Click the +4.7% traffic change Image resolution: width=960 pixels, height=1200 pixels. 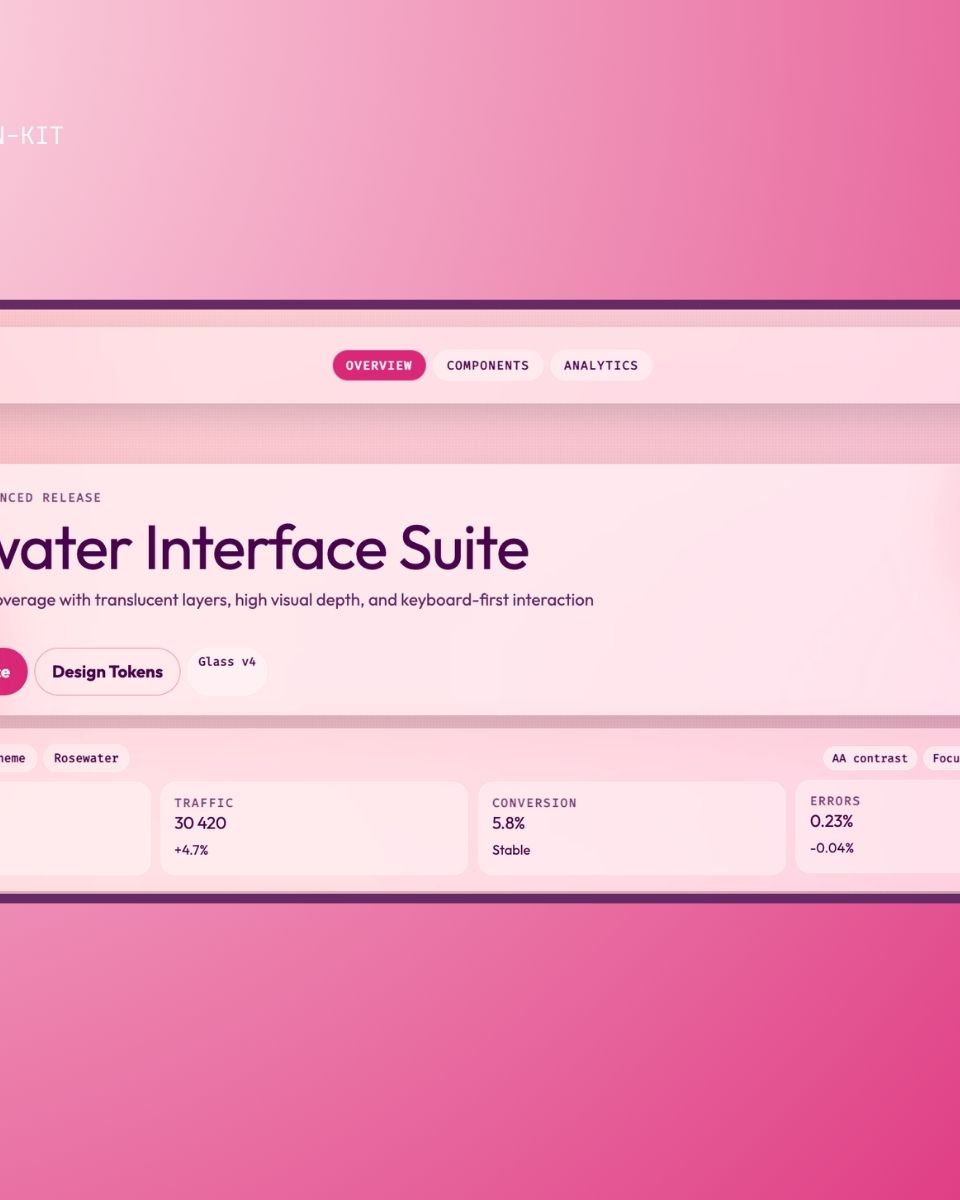coord(191,850)
